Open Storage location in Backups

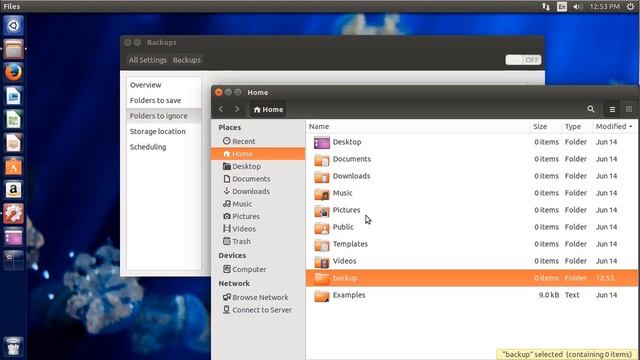tap(164, 131)
